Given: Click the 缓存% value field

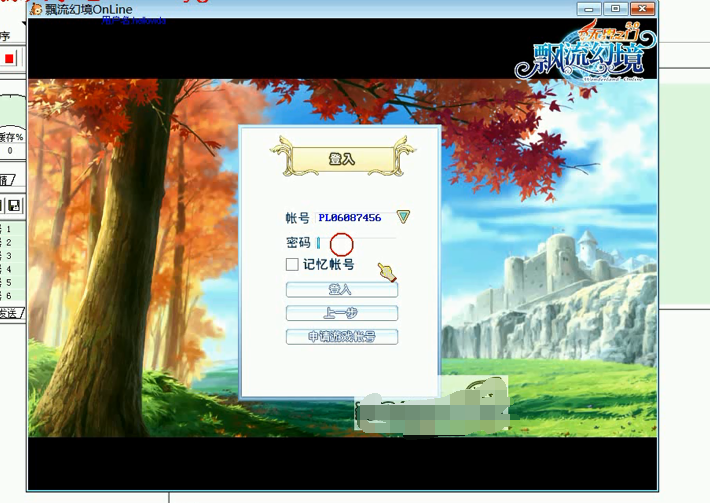Looking at the screenshot, I should 10,151.
